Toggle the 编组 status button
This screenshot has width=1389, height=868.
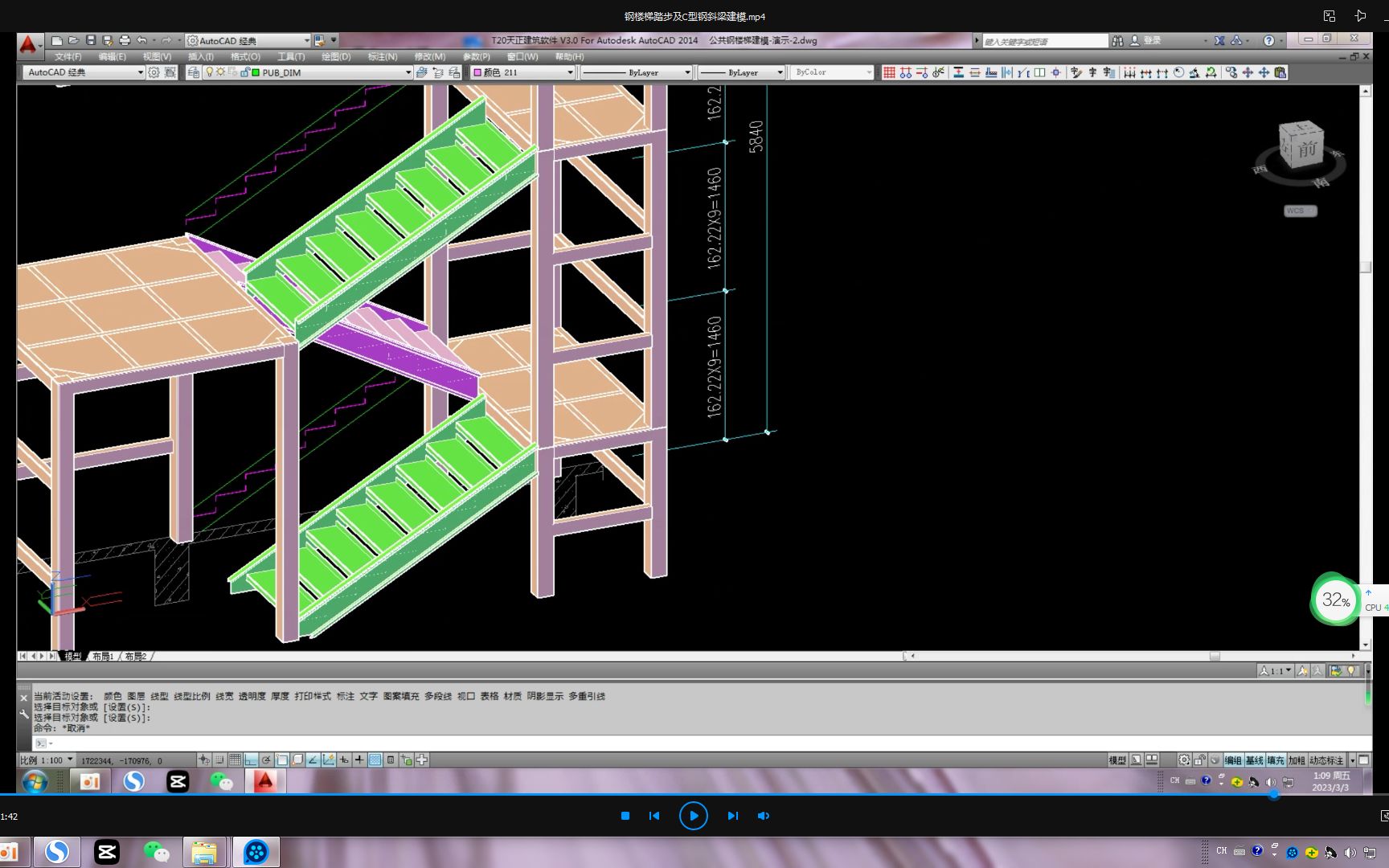(x=1233, y=759)
